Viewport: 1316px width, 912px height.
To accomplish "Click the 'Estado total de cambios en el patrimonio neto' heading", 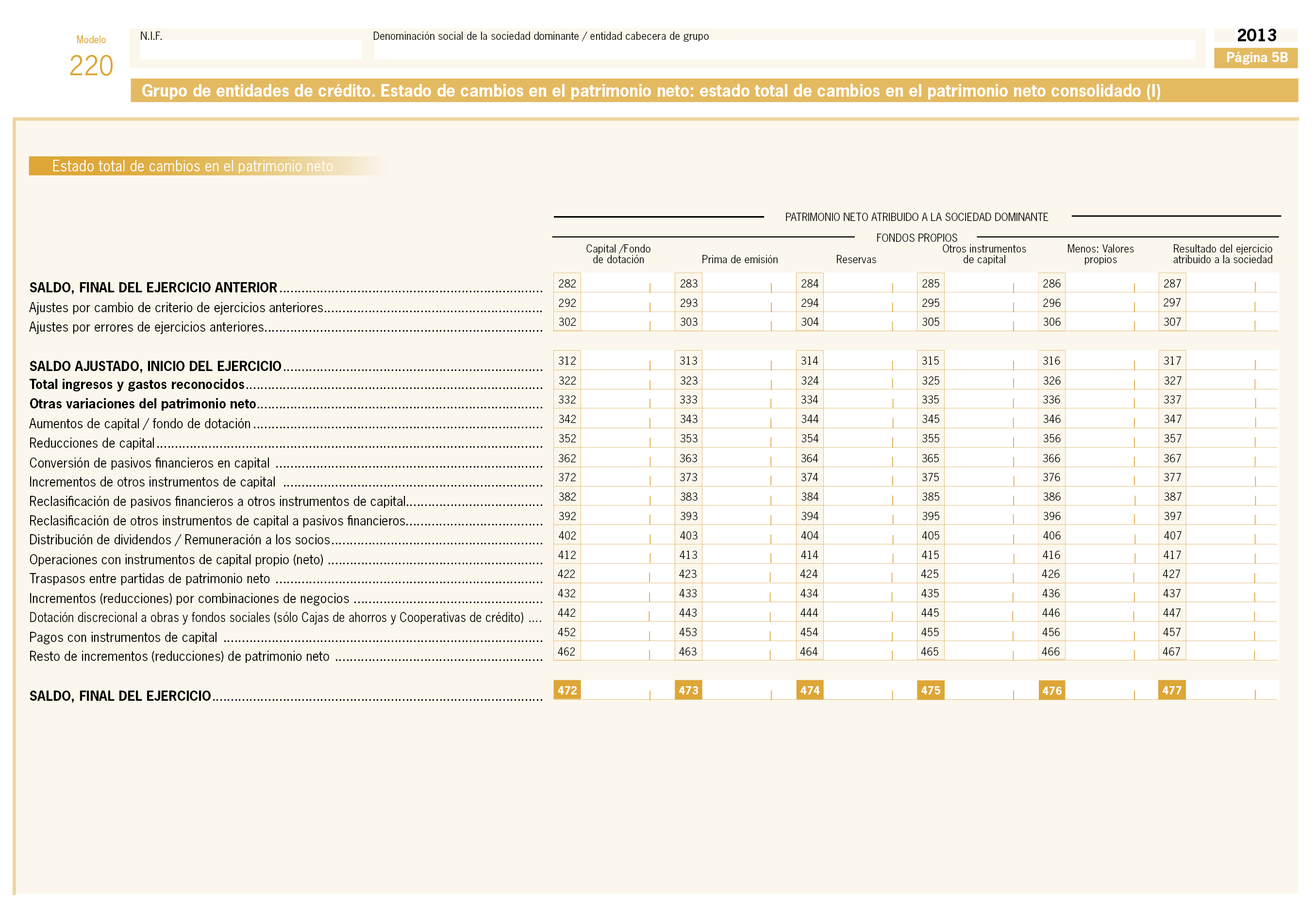I will (193, 166).
